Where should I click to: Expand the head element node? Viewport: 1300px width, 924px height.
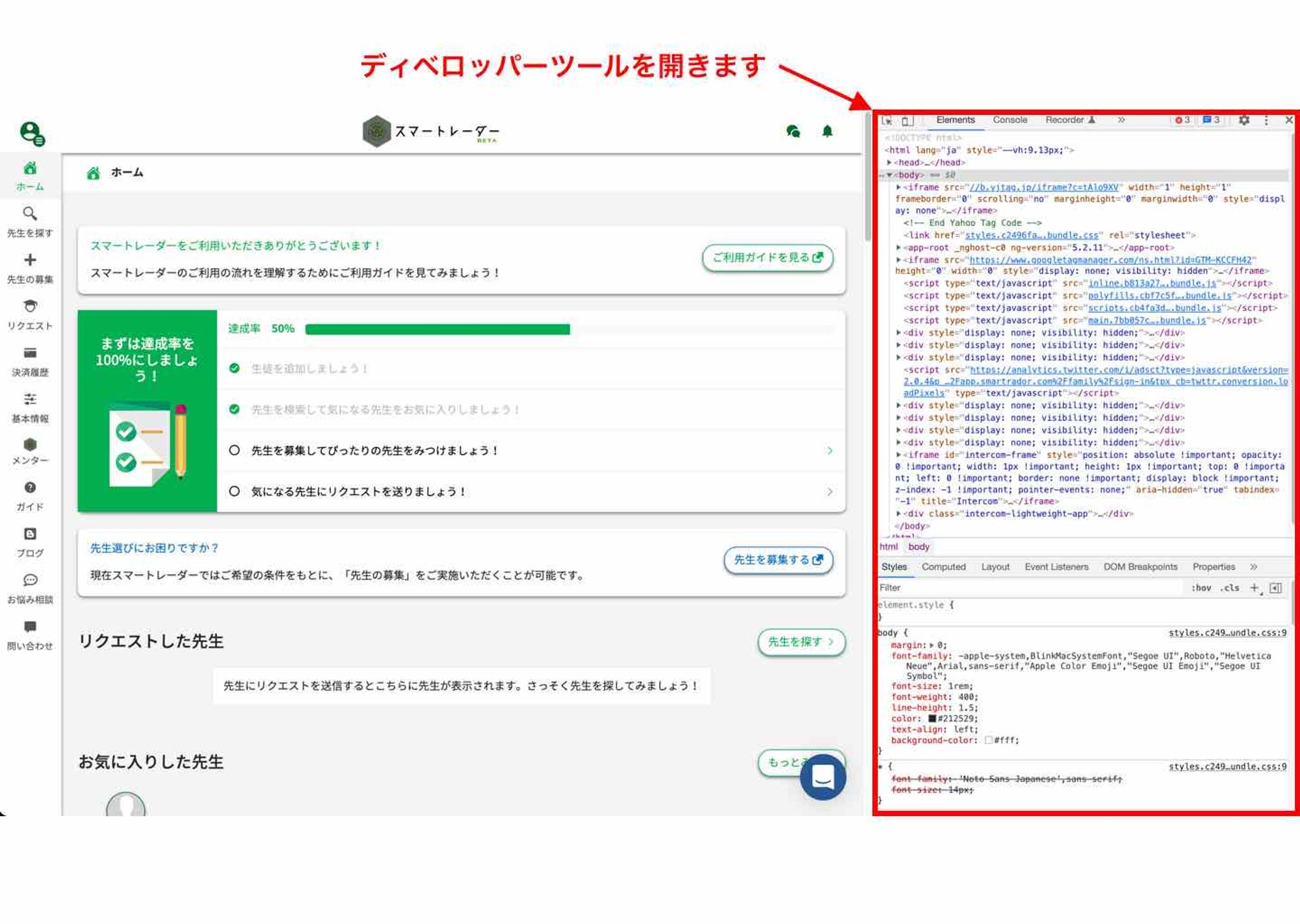pos(889,162)
